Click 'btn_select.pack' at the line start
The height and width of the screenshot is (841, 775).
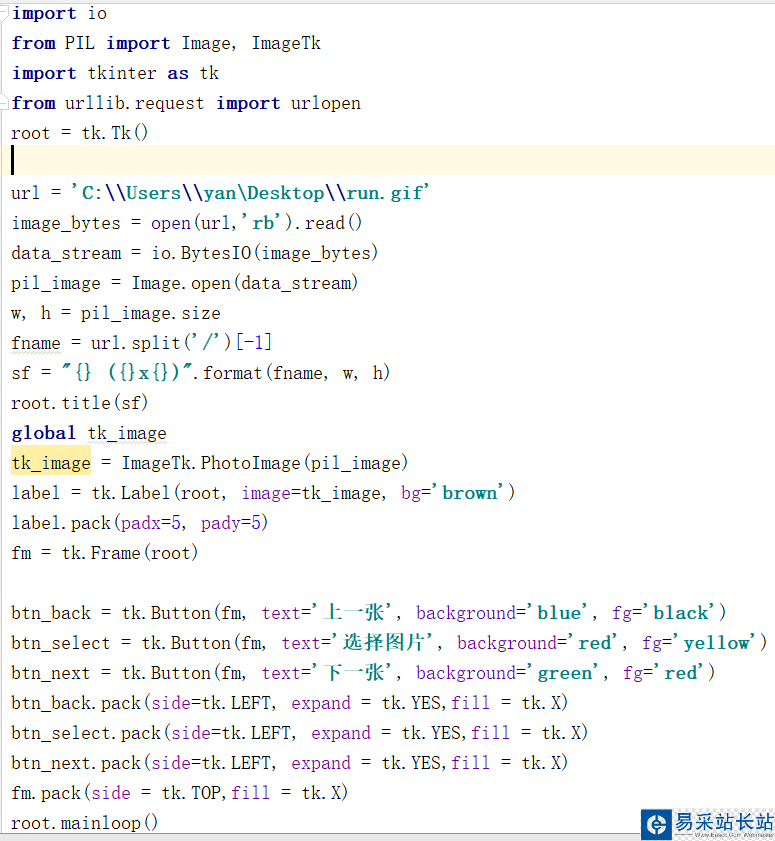pos(86,733)
